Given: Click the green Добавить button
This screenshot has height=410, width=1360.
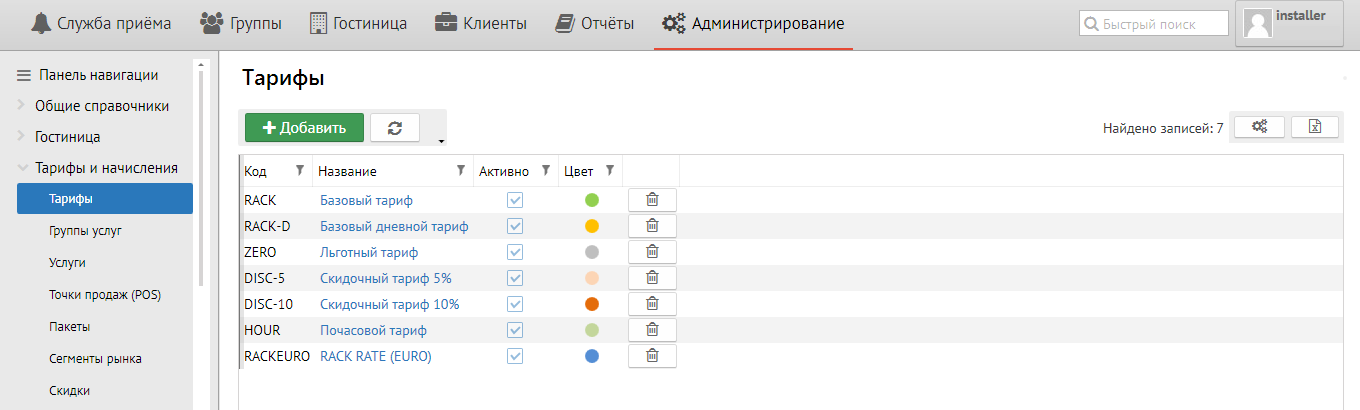Looking at the screenshot, I should pos(304,128).
